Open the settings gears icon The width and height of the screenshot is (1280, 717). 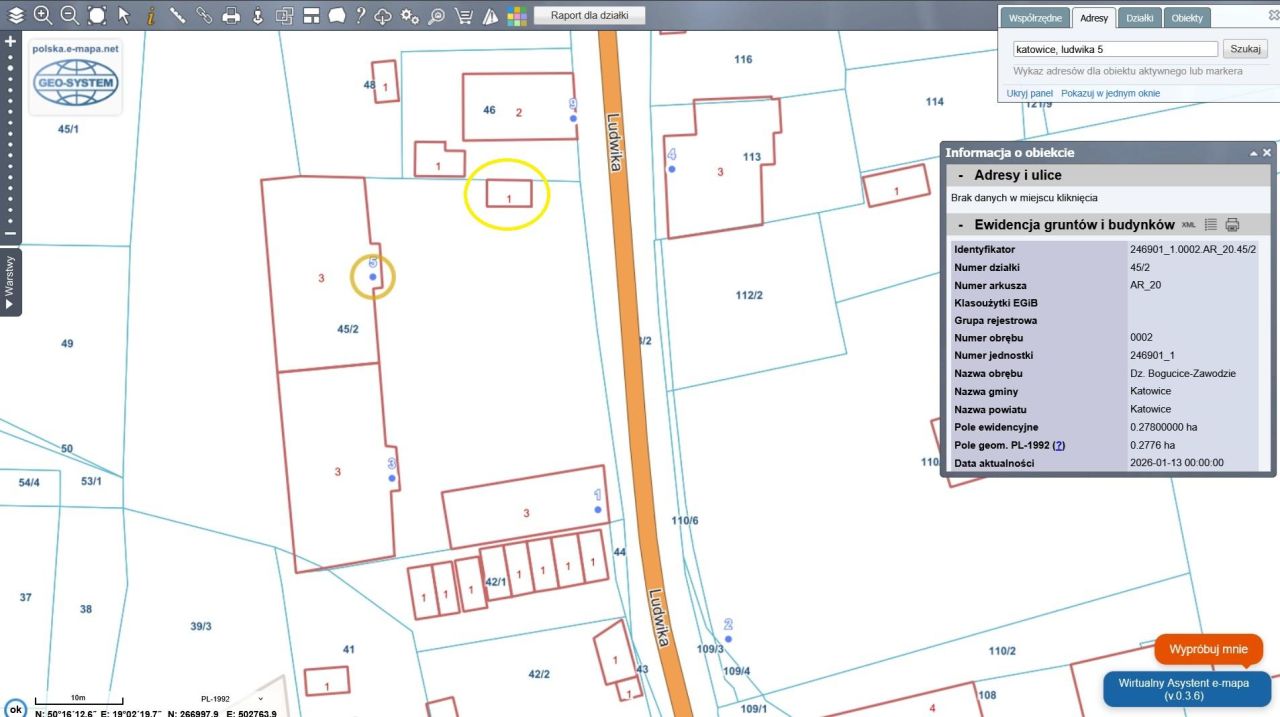pos(410,15)
